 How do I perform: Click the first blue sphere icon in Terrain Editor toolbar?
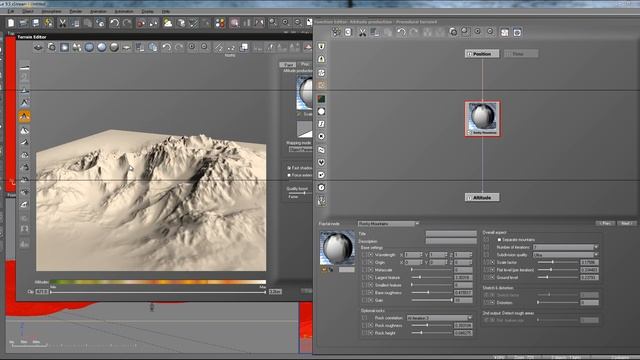[89, 47]
